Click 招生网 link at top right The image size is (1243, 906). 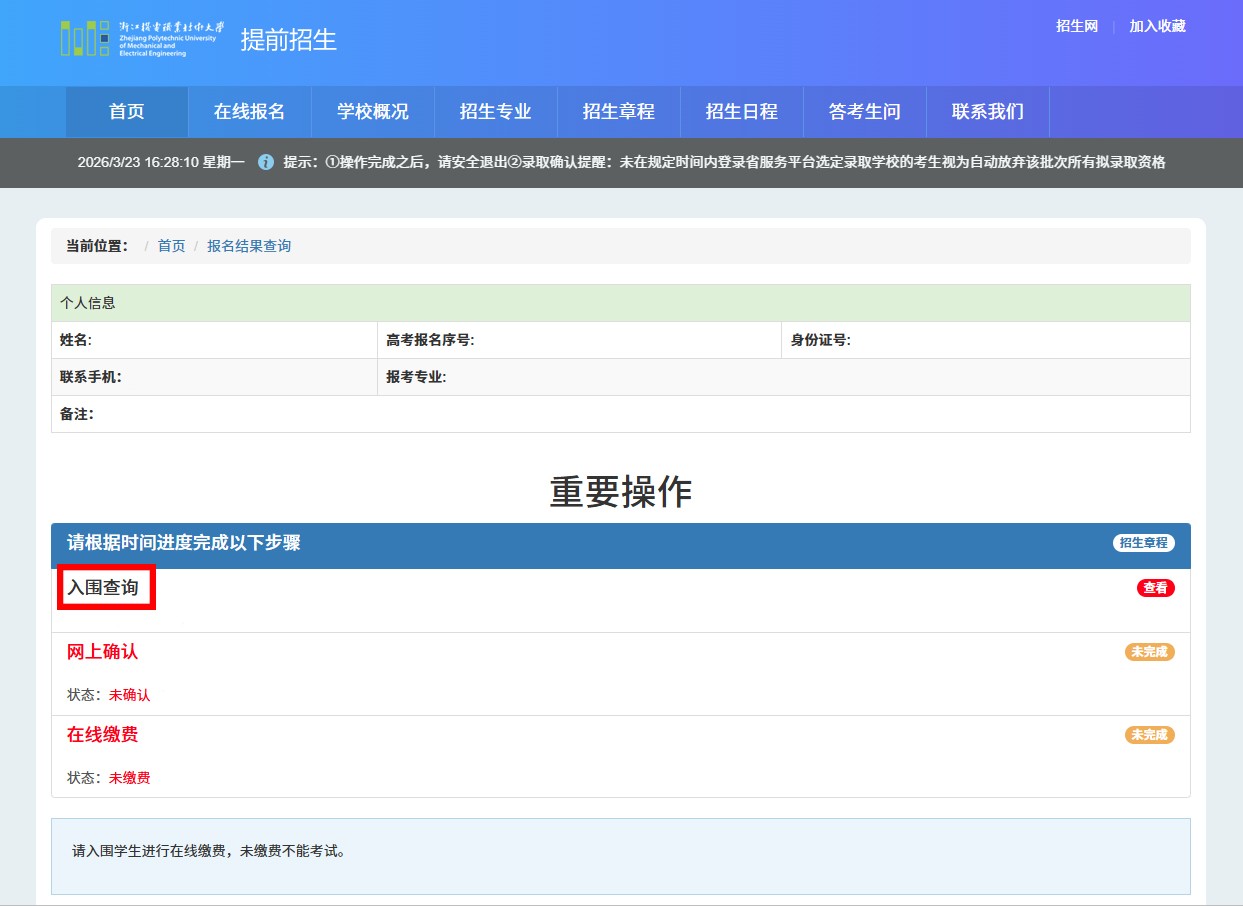pos(1077,26)
